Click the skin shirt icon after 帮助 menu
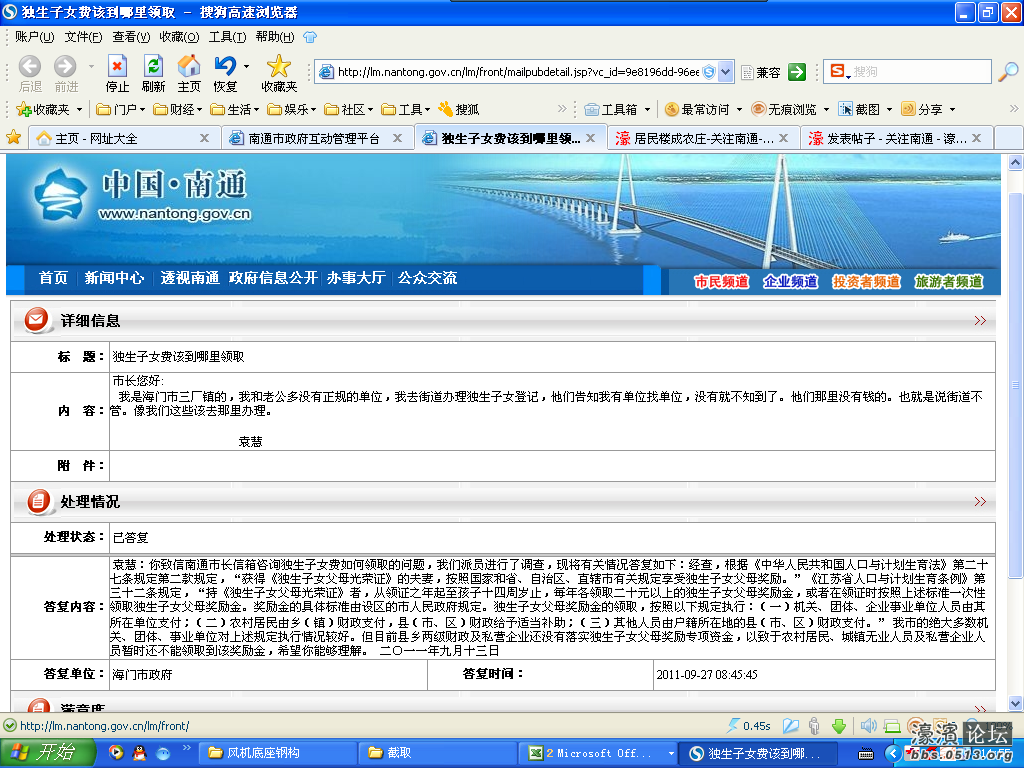Viewport: 1024px width, 768px height. (310, 37)
